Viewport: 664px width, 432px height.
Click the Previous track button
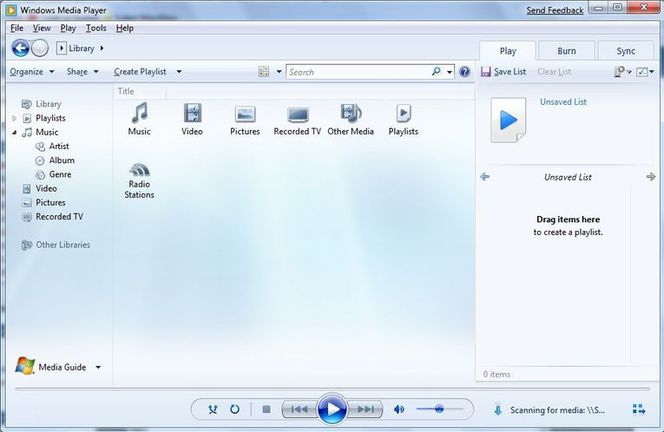click(300, 409)
